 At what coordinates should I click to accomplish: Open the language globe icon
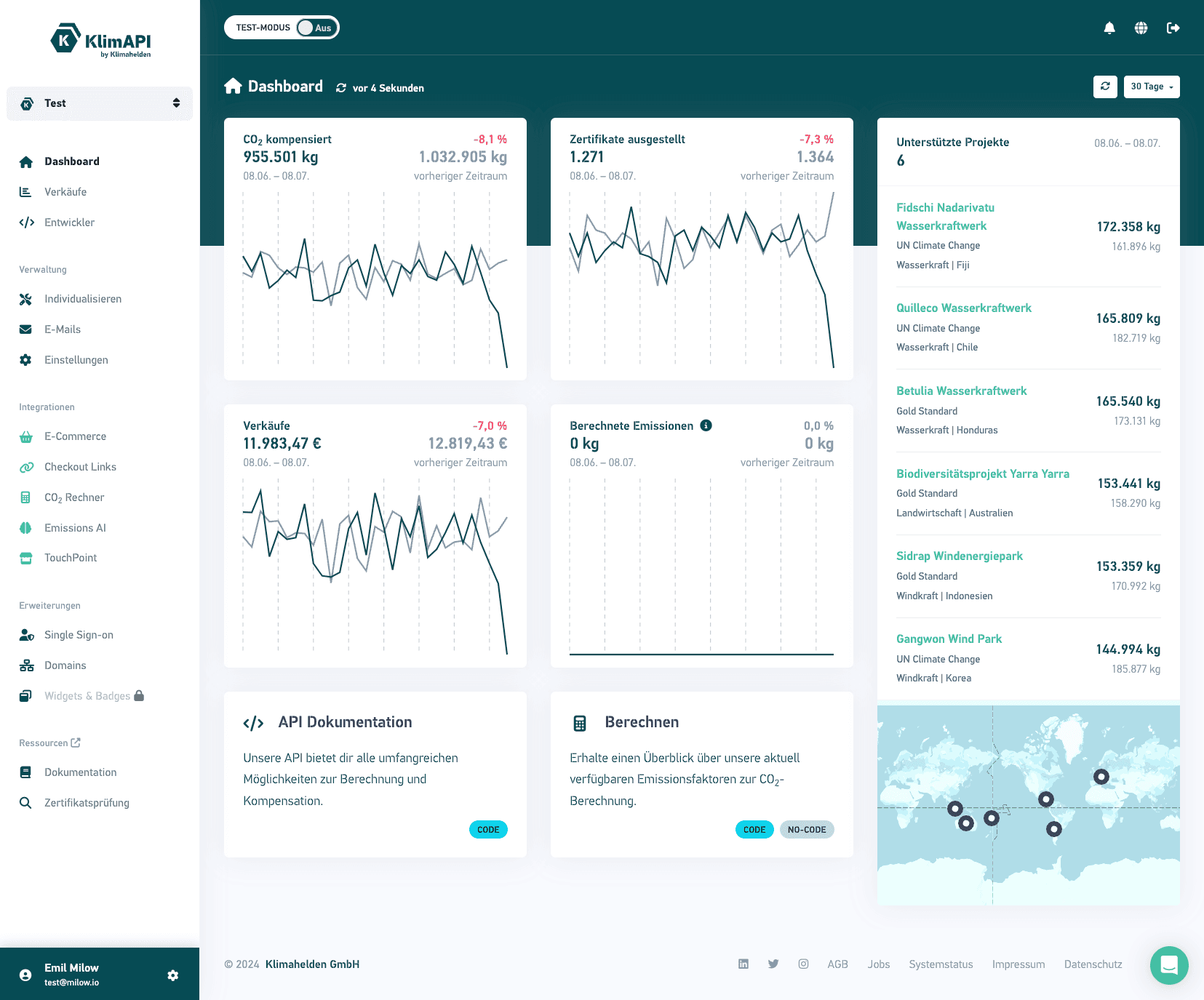(1141, 28)
